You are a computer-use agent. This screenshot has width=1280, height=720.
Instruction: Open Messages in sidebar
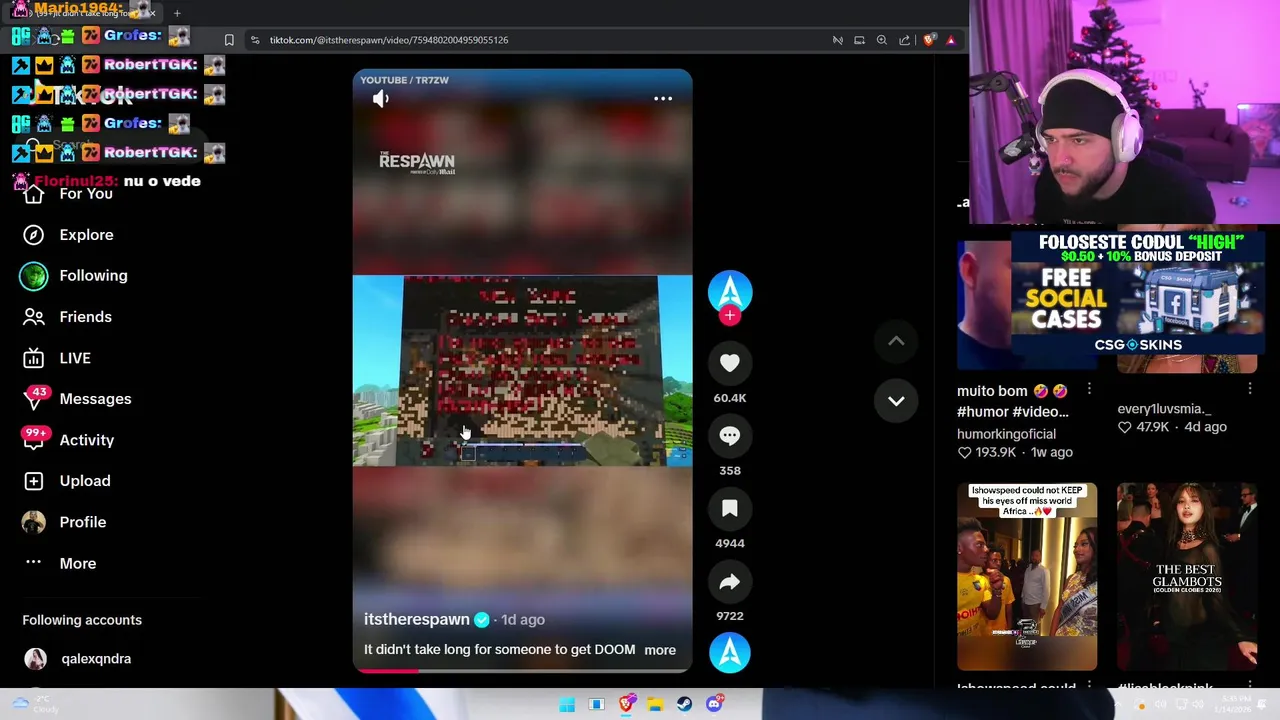click(x=95, y=399)
